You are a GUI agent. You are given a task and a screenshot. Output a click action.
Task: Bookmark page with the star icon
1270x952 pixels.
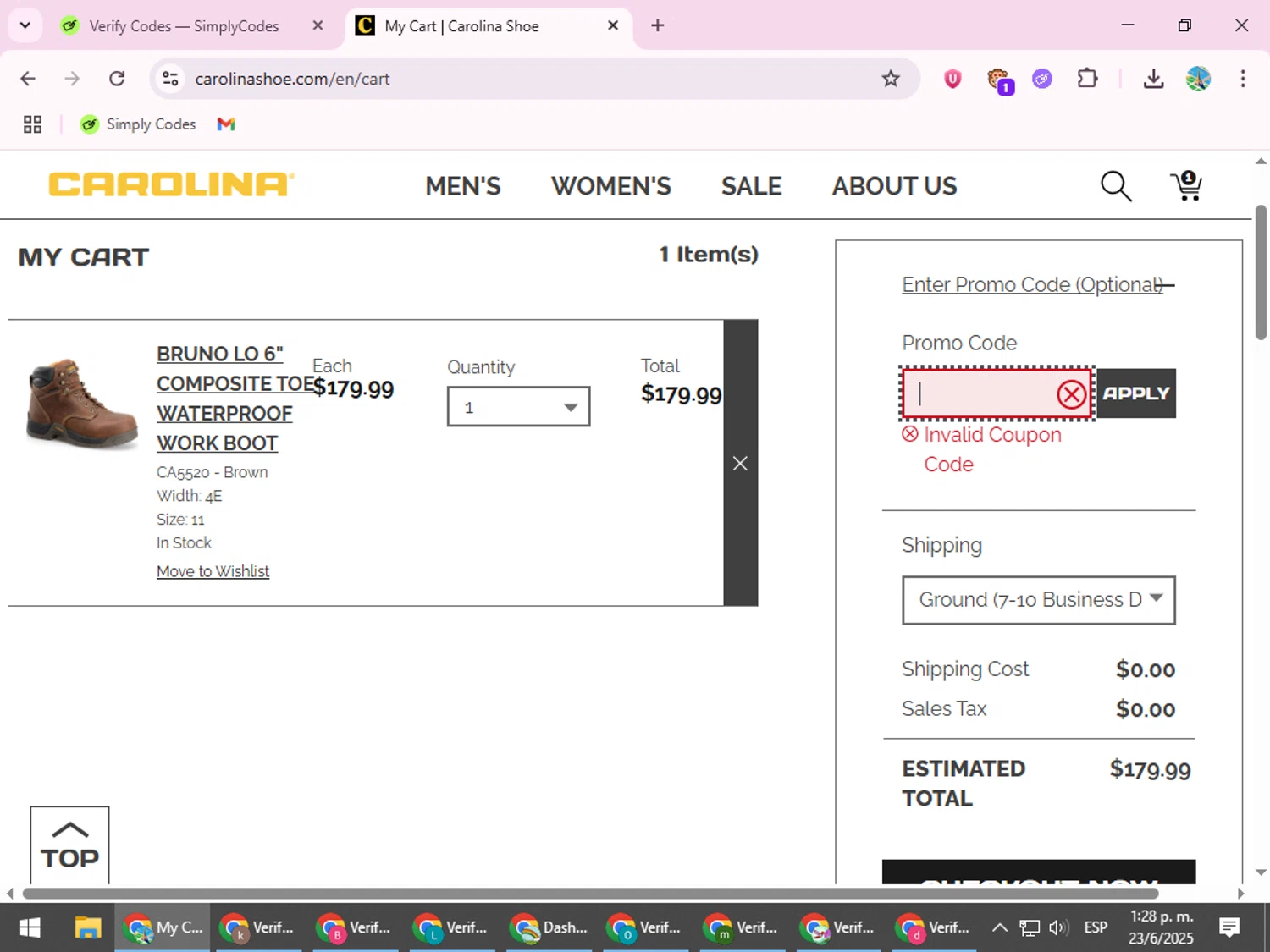[891, 79]
